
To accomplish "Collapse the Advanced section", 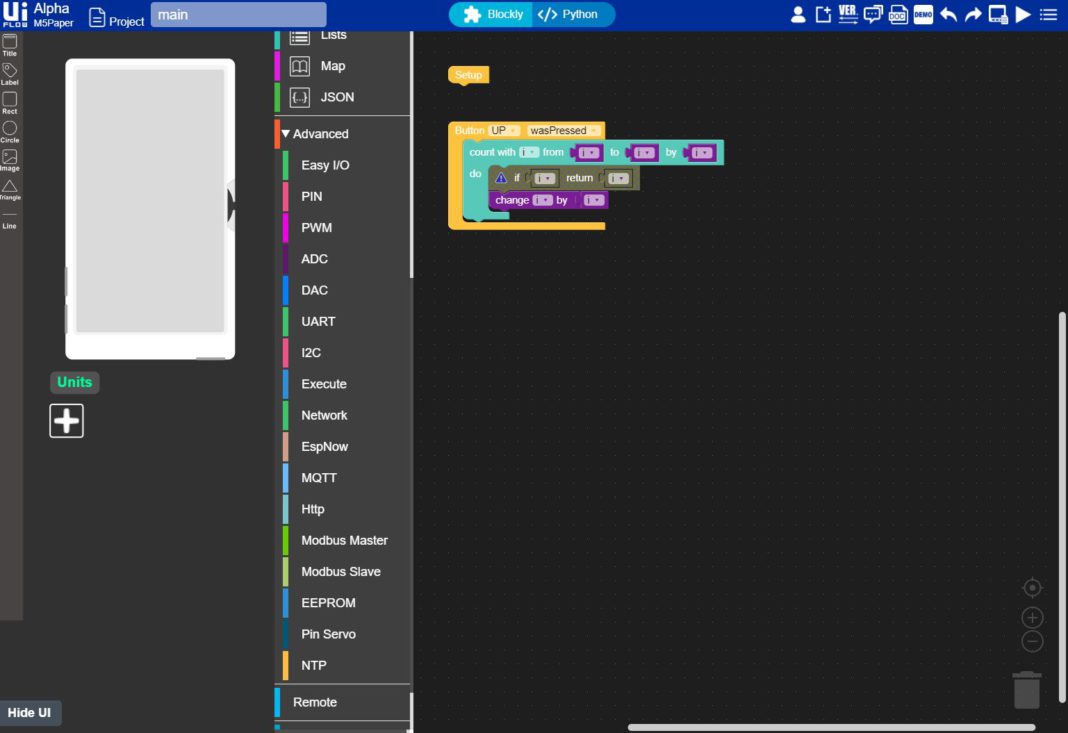I will coord(285,133).
